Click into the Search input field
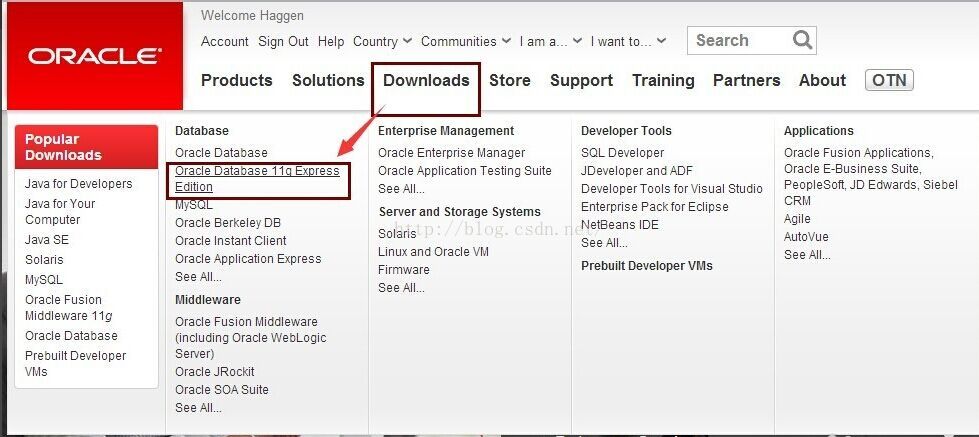Screen dimensions: 979x437 [740, 41]
